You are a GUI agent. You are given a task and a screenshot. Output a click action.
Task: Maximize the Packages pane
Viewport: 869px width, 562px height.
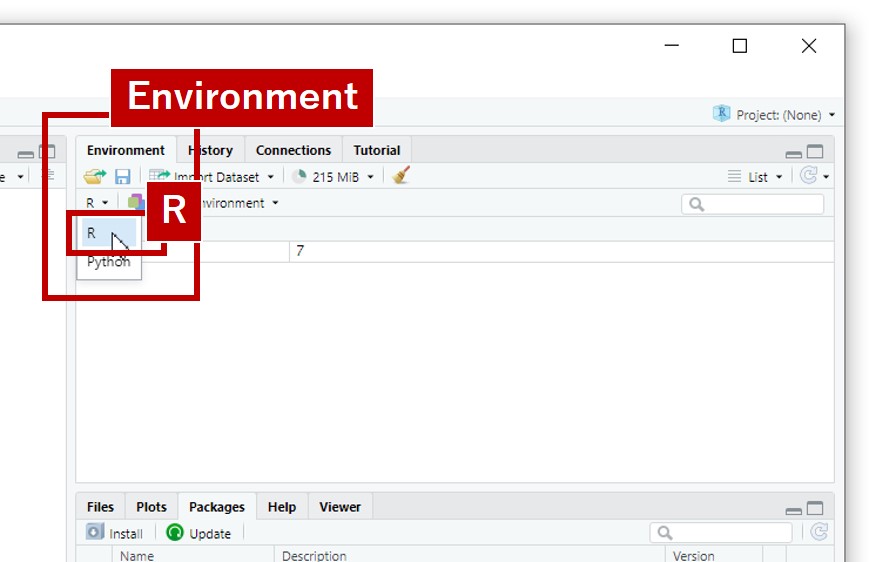tap(815, 508)
